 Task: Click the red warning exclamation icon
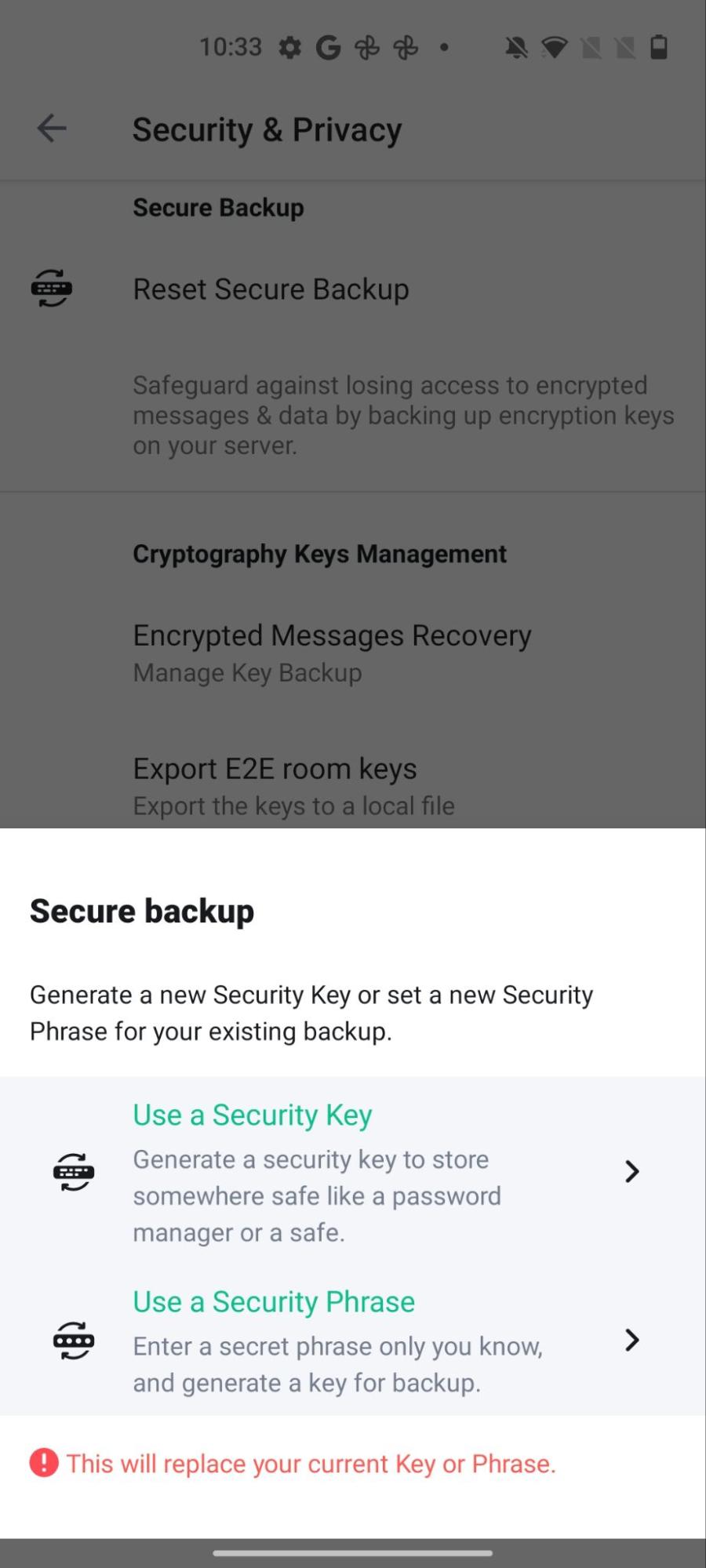(x=44, y=1463)
